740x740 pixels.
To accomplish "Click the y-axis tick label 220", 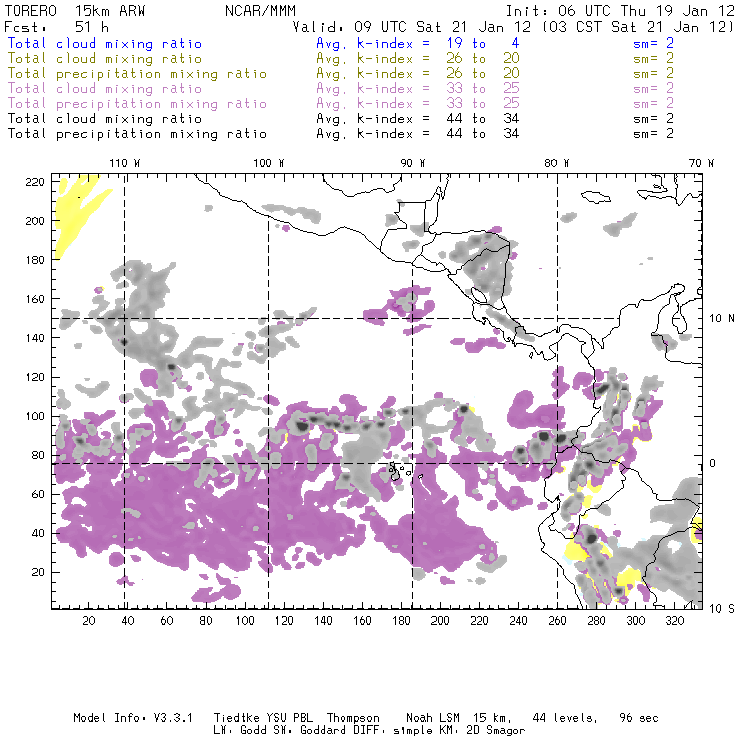I will (x=36, y=181).
